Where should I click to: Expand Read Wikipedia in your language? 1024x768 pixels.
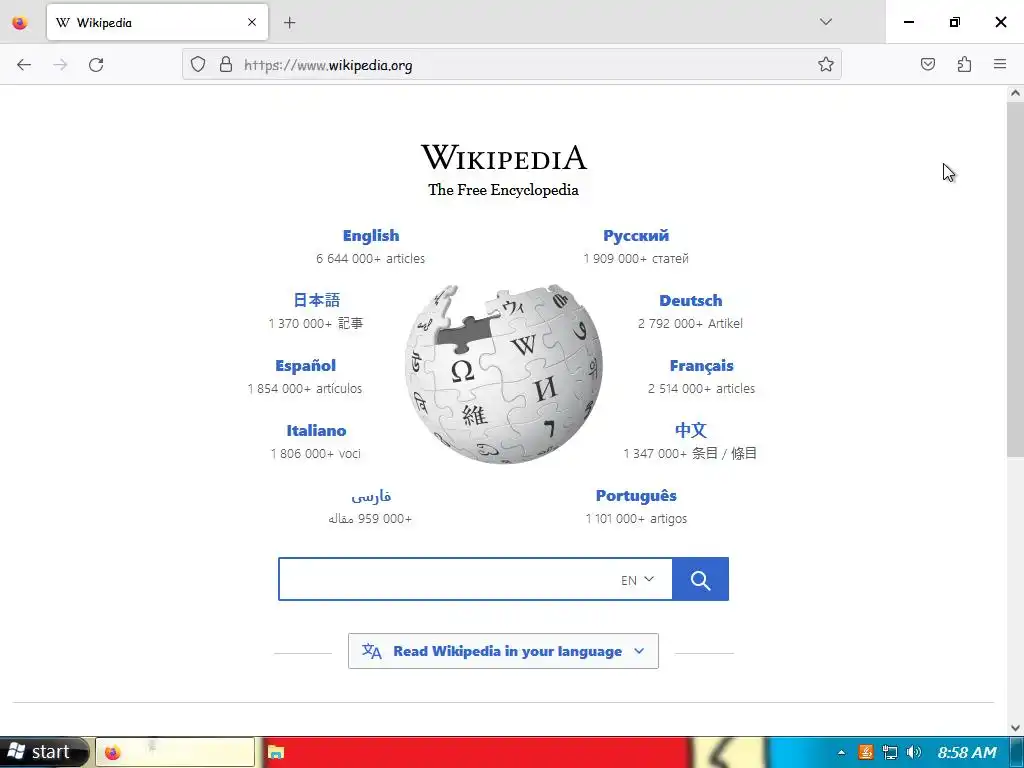(x=504, y=651)
